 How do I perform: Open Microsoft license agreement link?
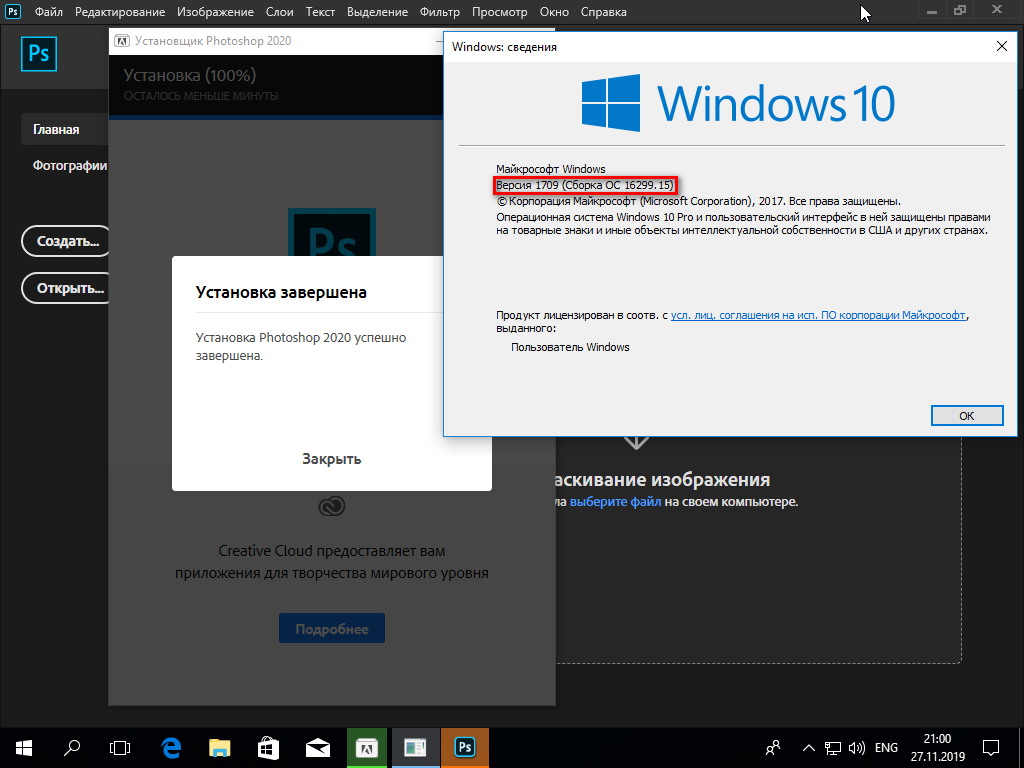pos(818,315)
